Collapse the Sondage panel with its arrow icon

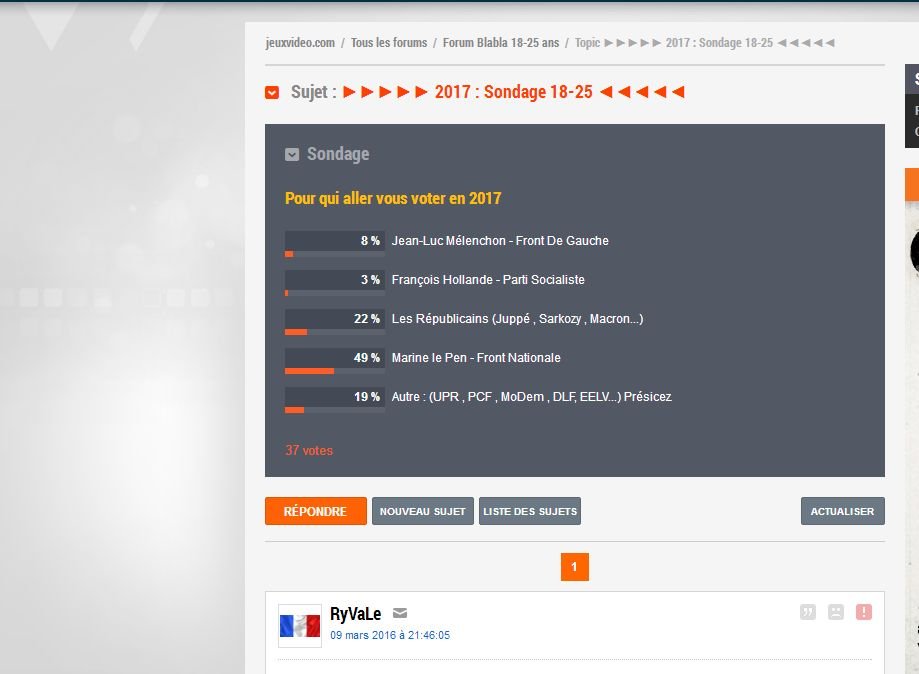coord(292,154)
